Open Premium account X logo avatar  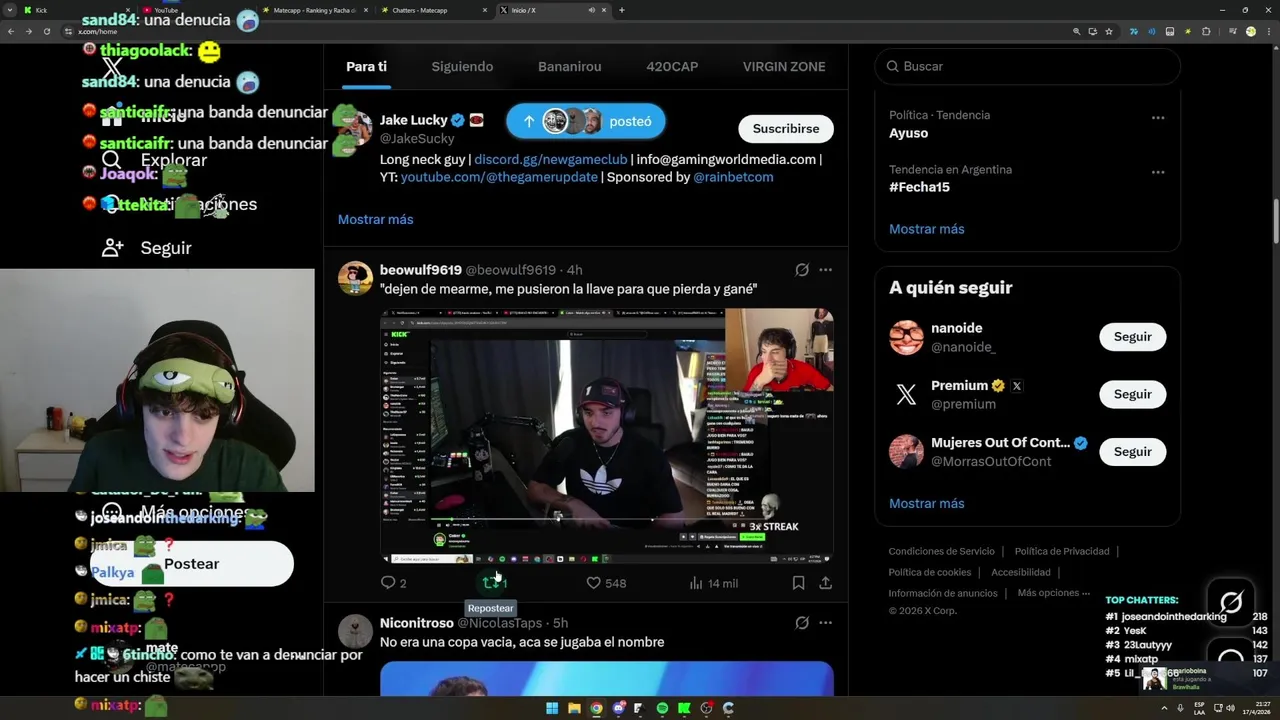tap(906, 394)
